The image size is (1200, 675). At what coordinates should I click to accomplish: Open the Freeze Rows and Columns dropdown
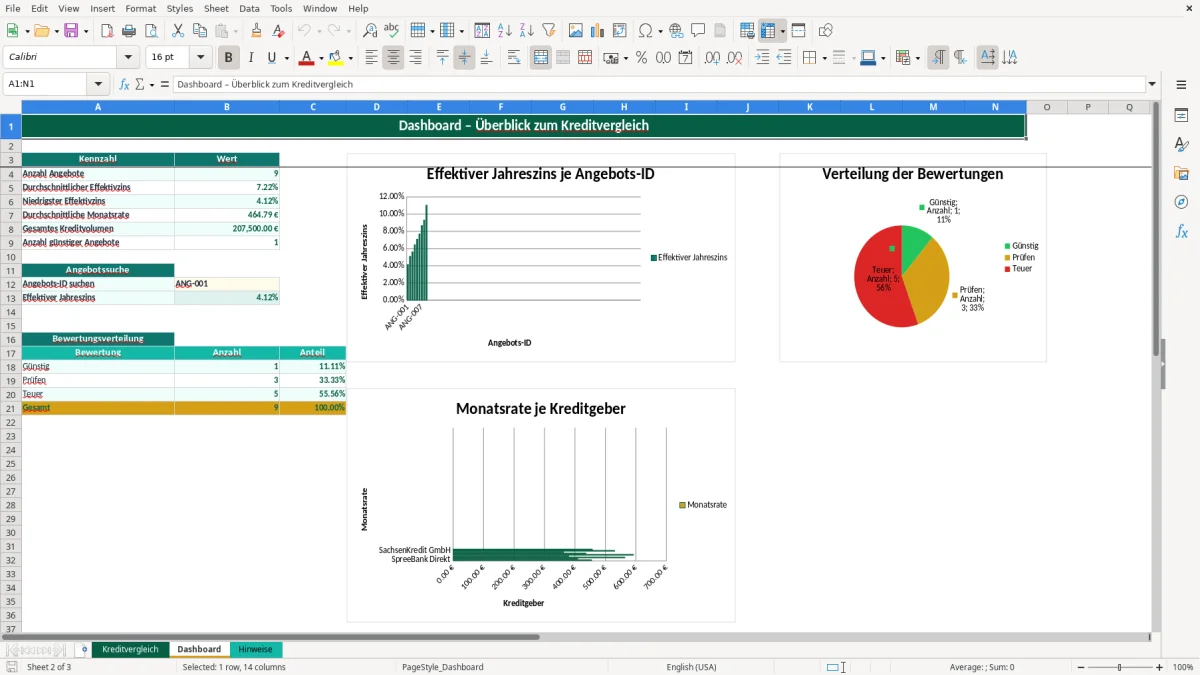pyautogui.click(x=782, y=31)
